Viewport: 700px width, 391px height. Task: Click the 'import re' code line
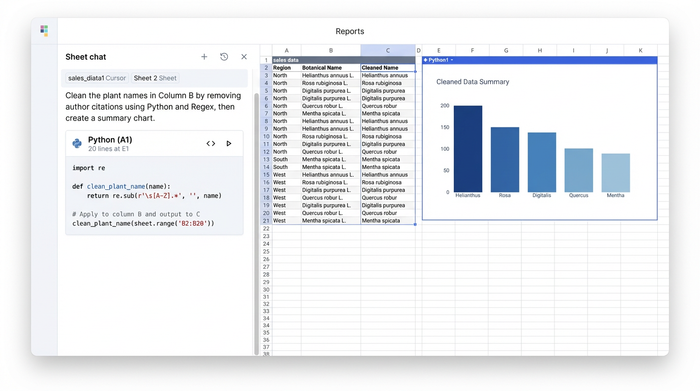[x=89, y=168]
